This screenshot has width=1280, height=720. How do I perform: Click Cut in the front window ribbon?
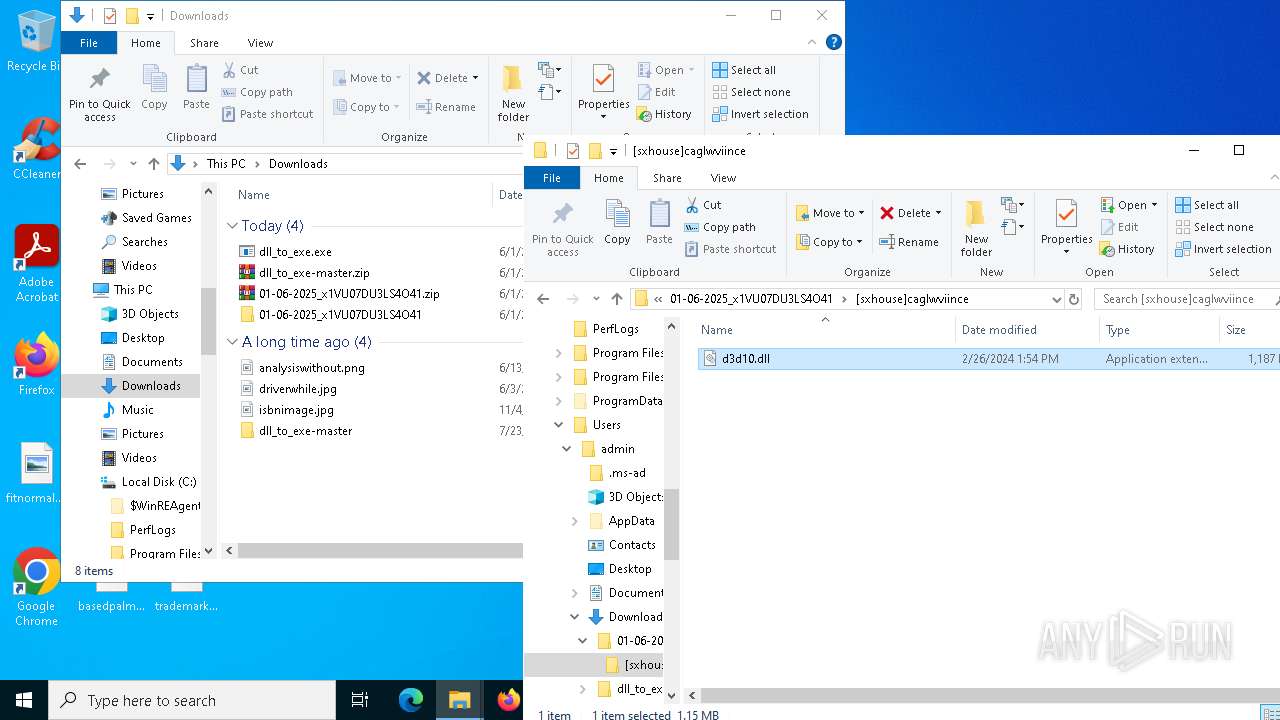click(x=703, y=205)
